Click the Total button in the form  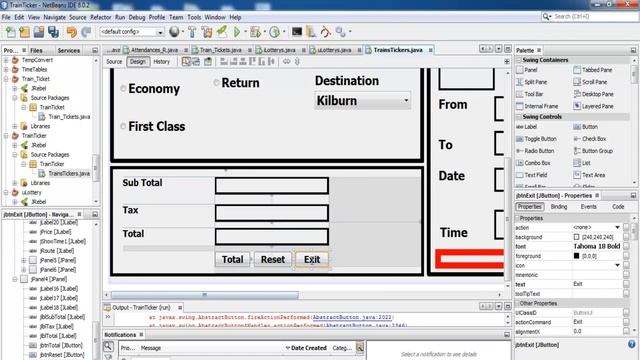(x=232, y=260)
